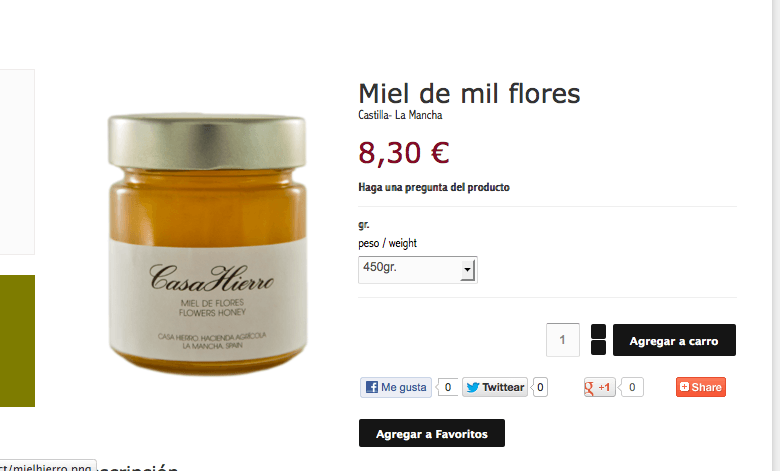Viewport: 780px width, 471px height.
Task: Decrease quantity with lower black stepper square
Action: click(x=598, y=348)
